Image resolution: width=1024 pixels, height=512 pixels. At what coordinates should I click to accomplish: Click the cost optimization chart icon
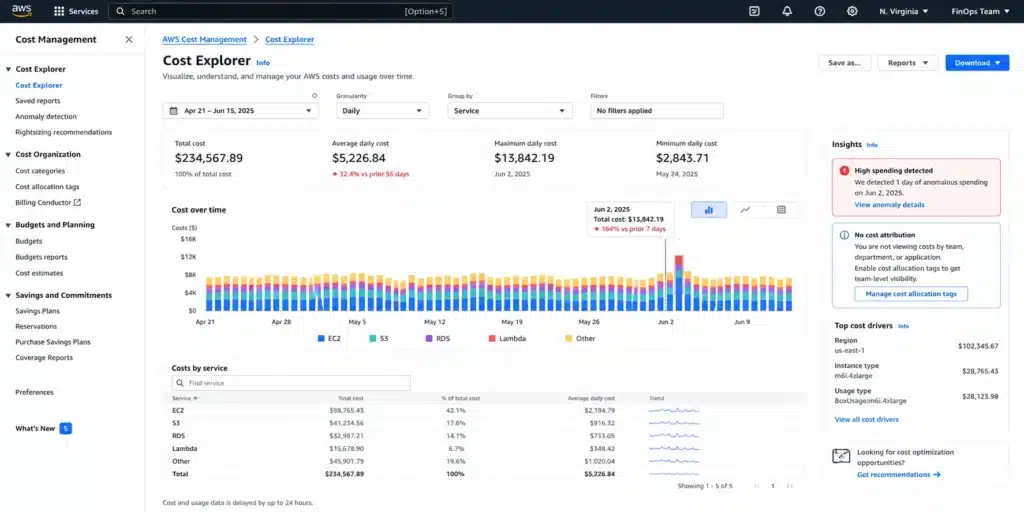coord(841,456)
